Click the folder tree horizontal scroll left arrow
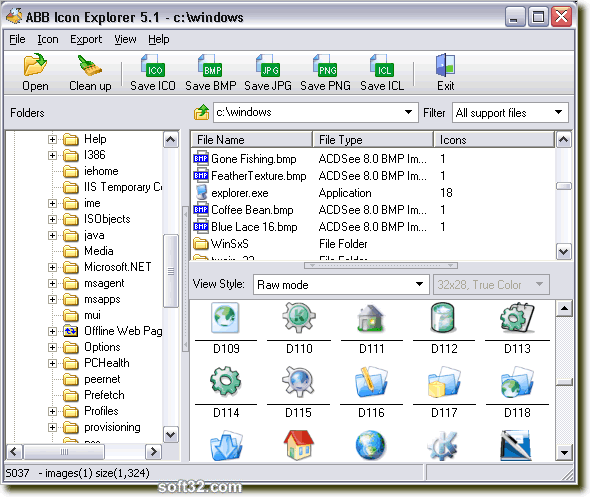Viewport: 590px width, 497px height. 14,451
